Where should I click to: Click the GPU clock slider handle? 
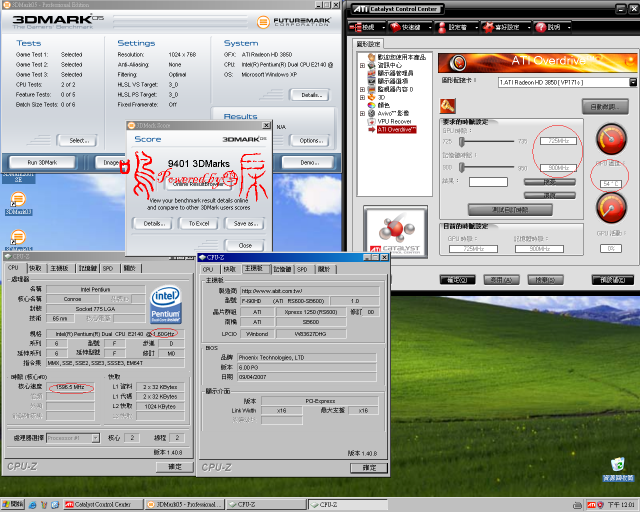tap(462, 142)
